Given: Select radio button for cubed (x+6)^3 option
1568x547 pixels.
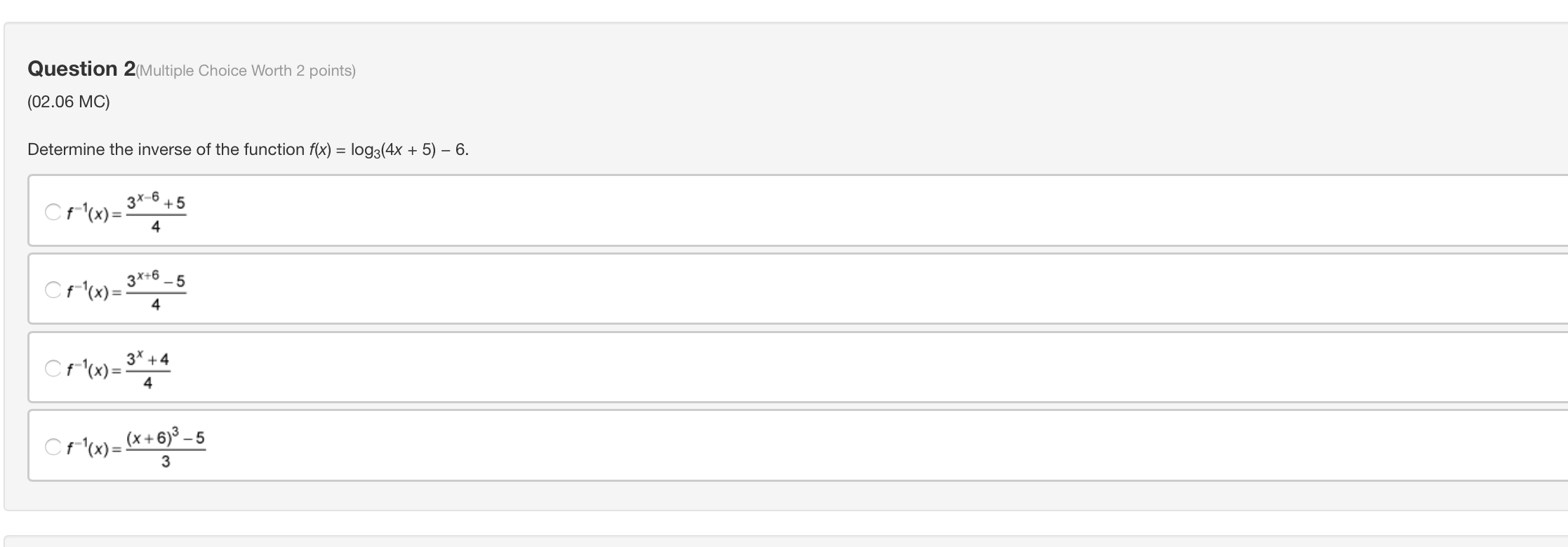Looking at the screenshot, I should pyautogui.click(x=51, y=445).
